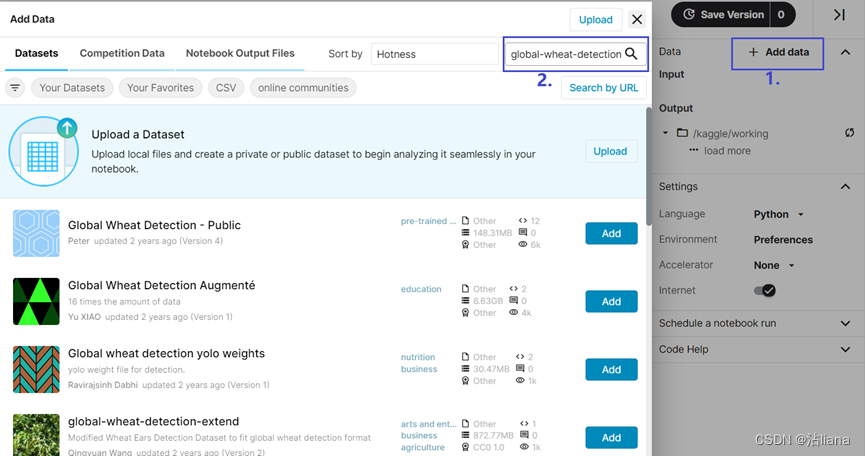
Task: Click the 148.31MB size text
Action: [x=492, y=233]
